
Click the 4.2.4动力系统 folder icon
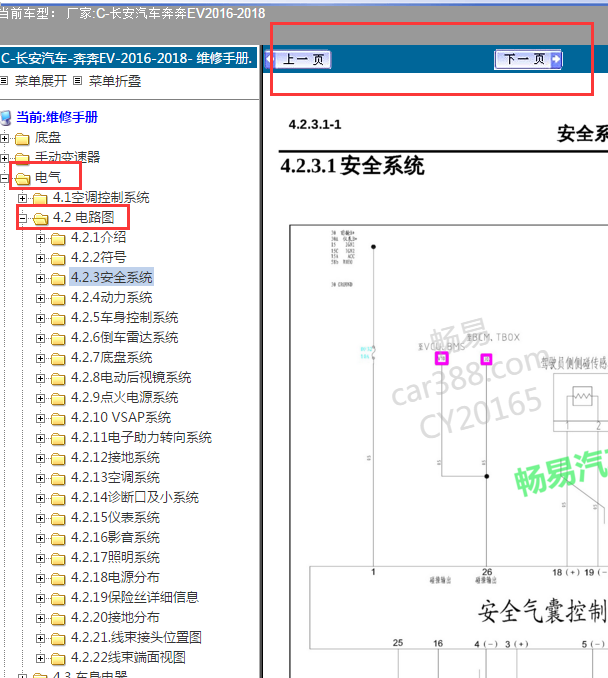(58, 299)
